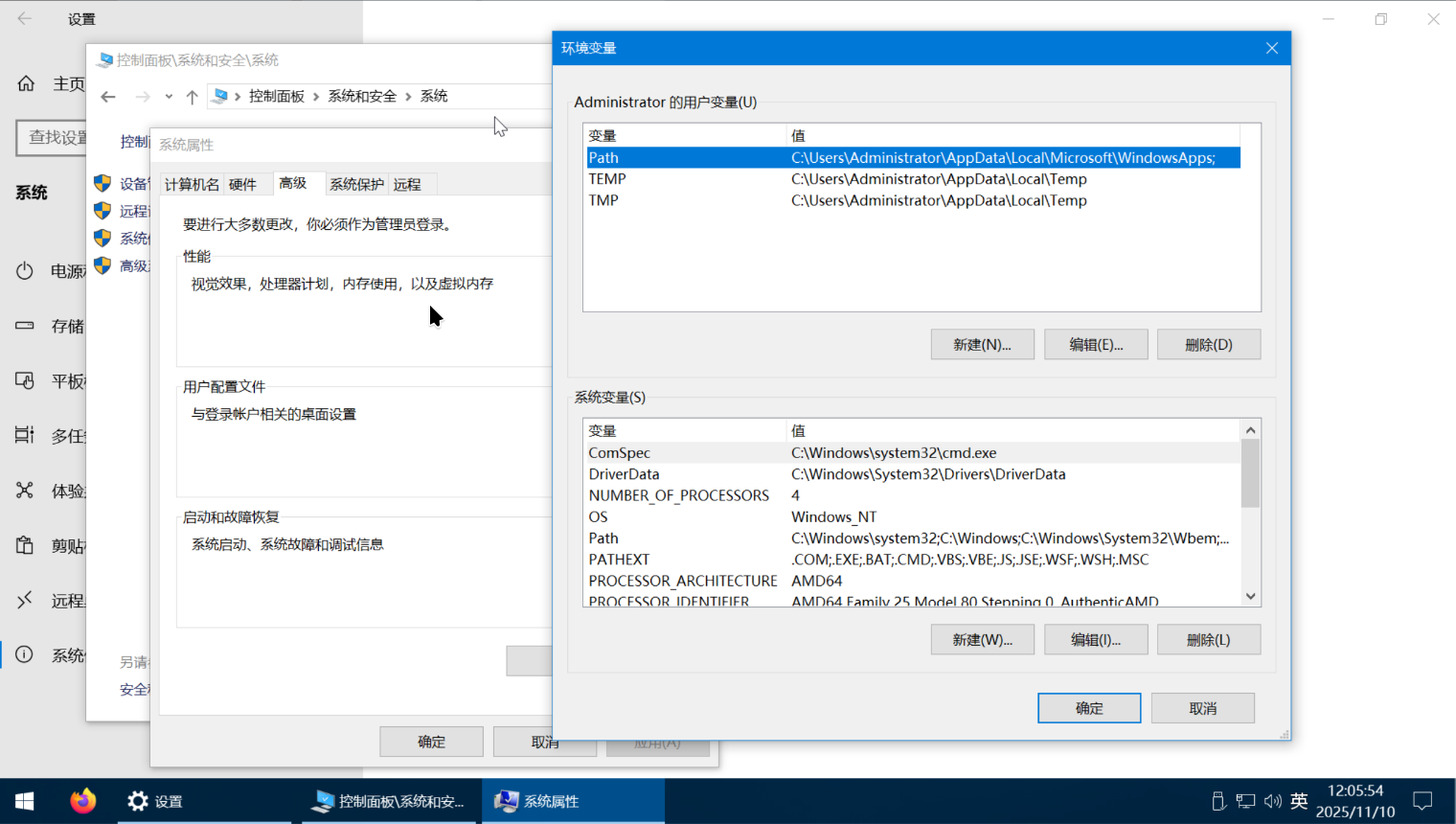The width and height of the screenshot is (1456, 824).
Task: Click 编辑(I)... for system variables
Action: pyautogui.click(x=1095, y=640)
